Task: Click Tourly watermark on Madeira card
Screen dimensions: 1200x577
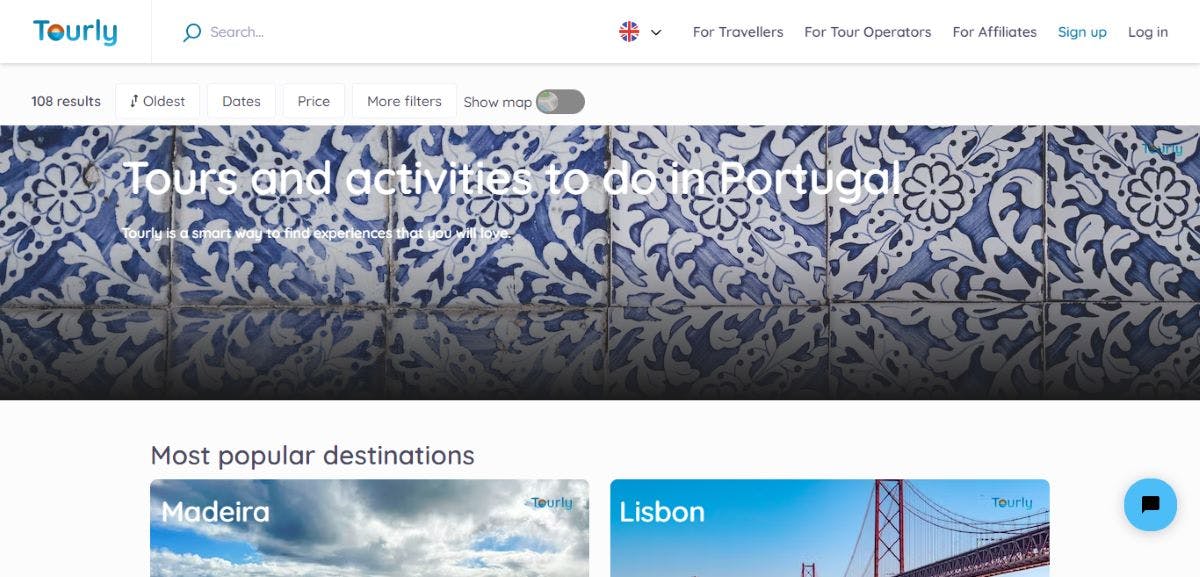Action: 552,503
